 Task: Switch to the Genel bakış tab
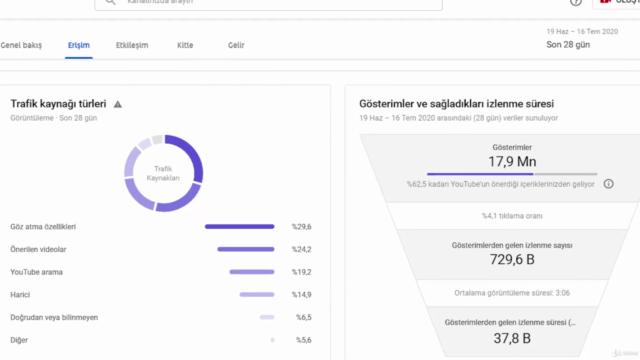pos(21,45)
